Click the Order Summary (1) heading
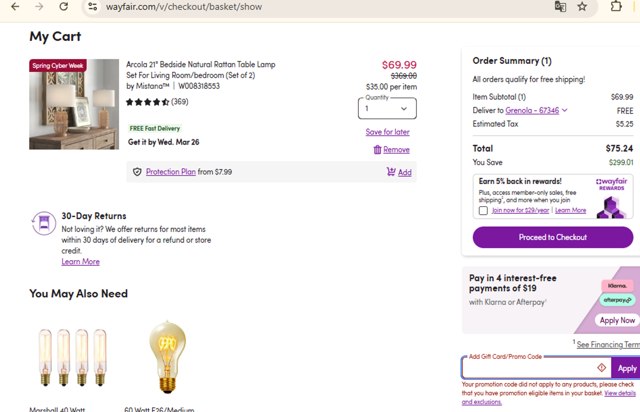Screen dimensions: 640x412 (512, 61)
